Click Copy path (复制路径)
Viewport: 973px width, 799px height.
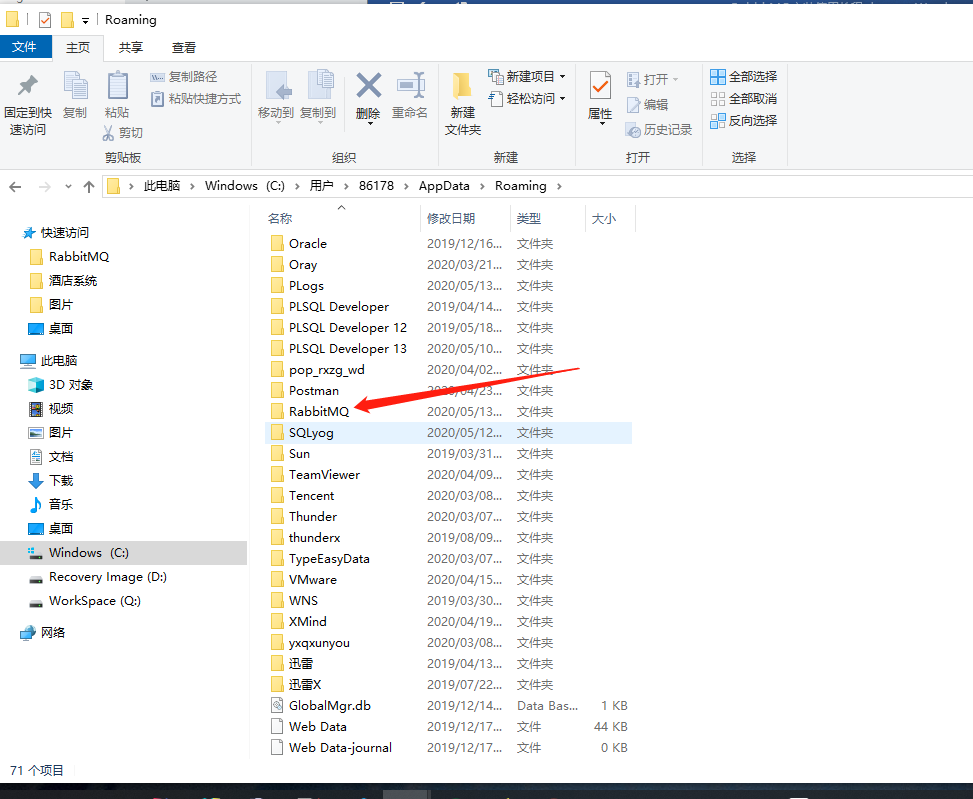point(184,77)
